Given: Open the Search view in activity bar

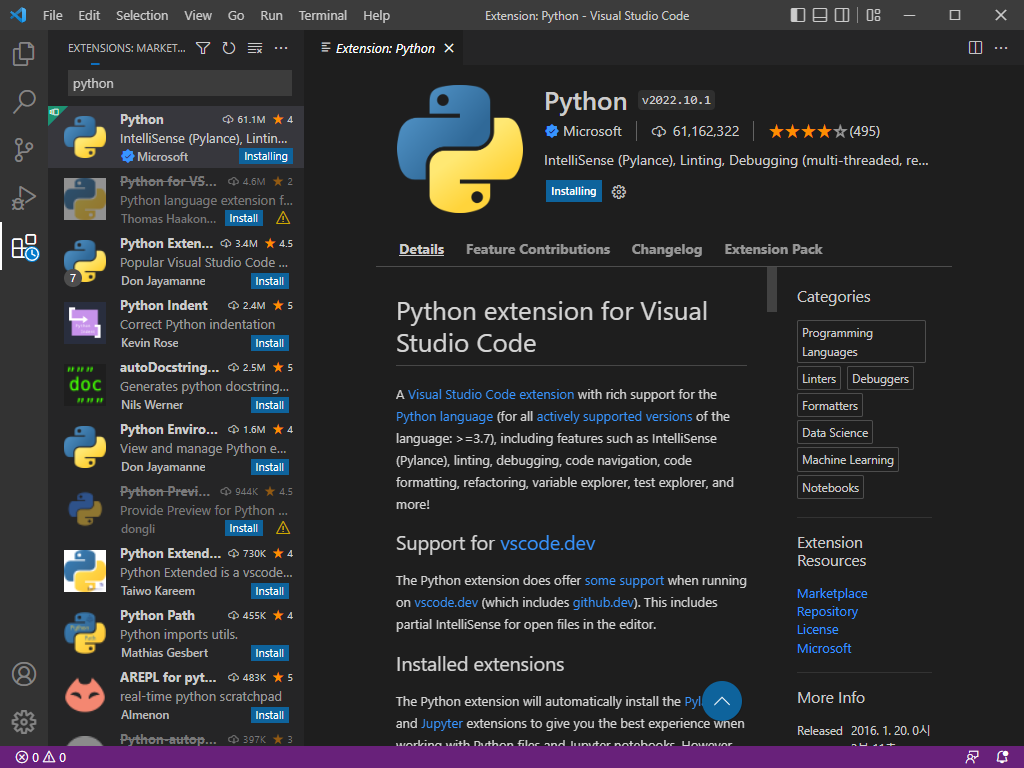Looking at the screenshot, I should 24,102.
